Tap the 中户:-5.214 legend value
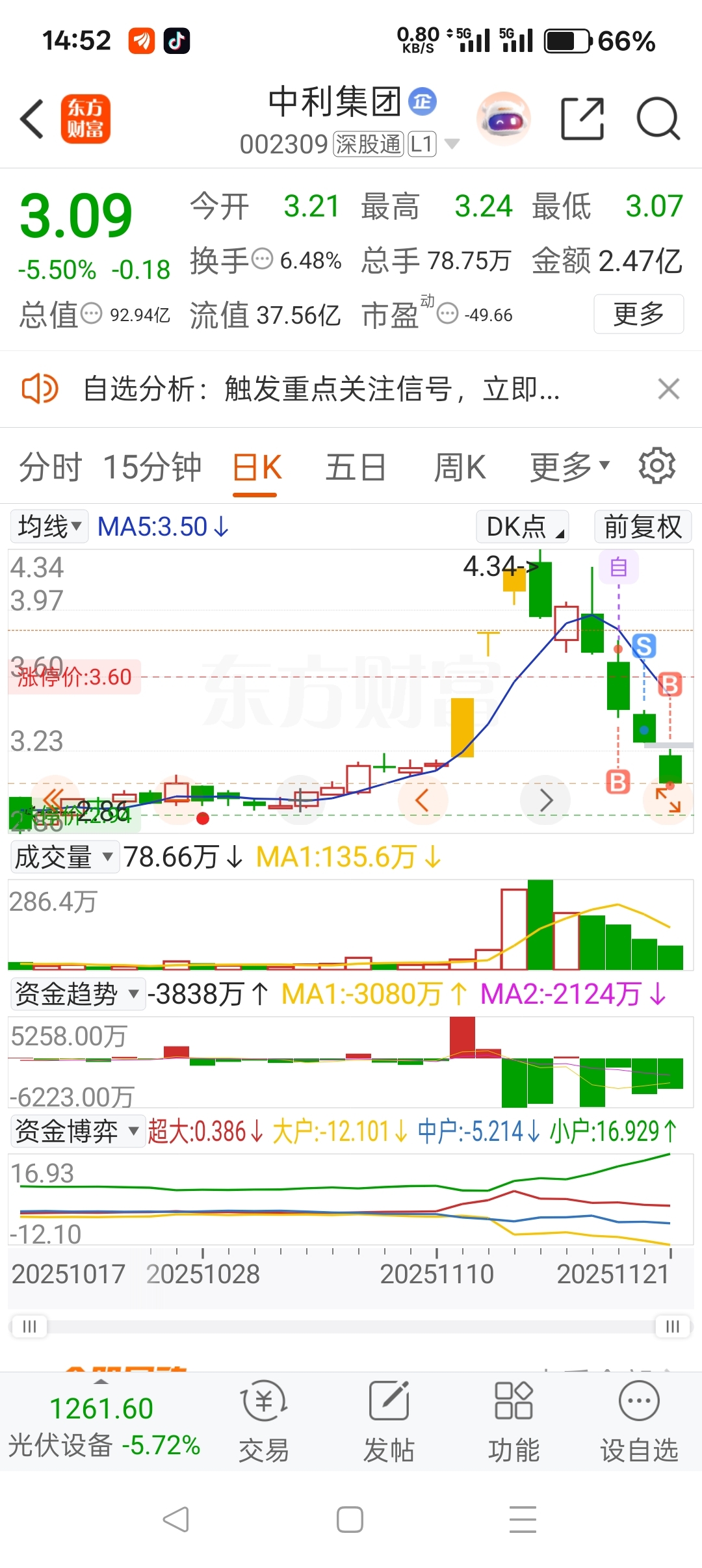The width and height of the screenshot is (702, 1568). tap(479, 1132)
